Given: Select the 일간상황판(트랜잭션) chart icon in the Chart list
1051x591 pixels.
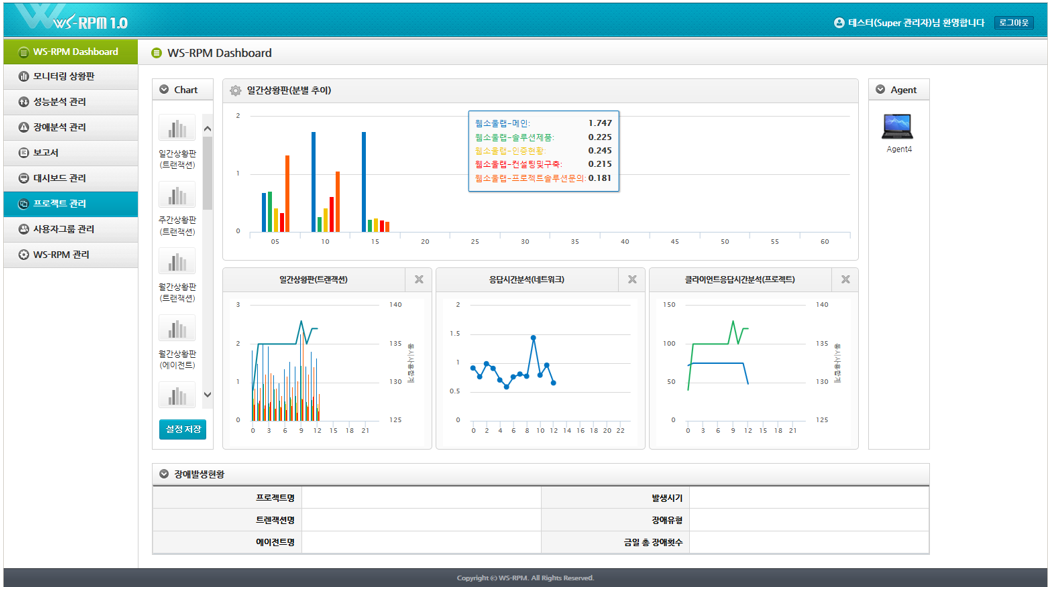Looking at the screenshot, I should pyautogui.click(x=177, y=129).
